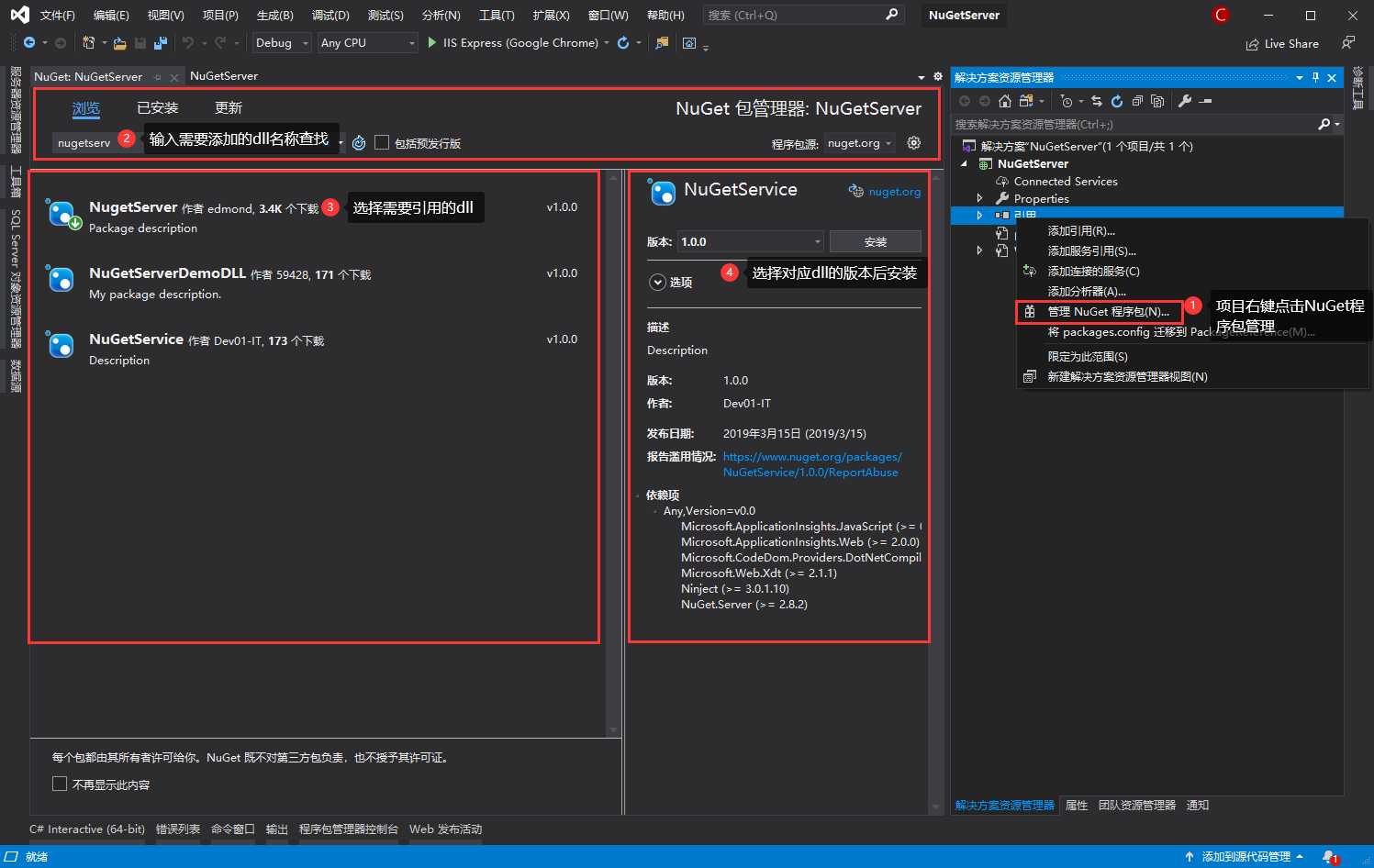The height and width of the screenshot is (868, 1374).
Task: Click the Solution Explorer search magnifier icon
Action: 1324,124
